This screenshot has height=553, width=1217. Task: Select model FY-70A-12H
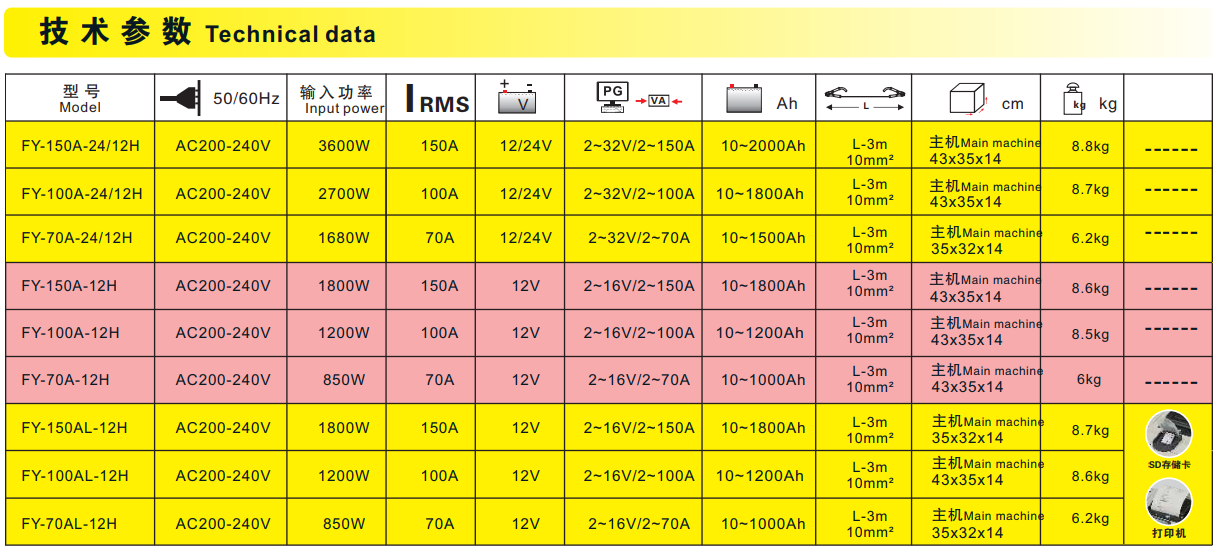pos(65,380)
